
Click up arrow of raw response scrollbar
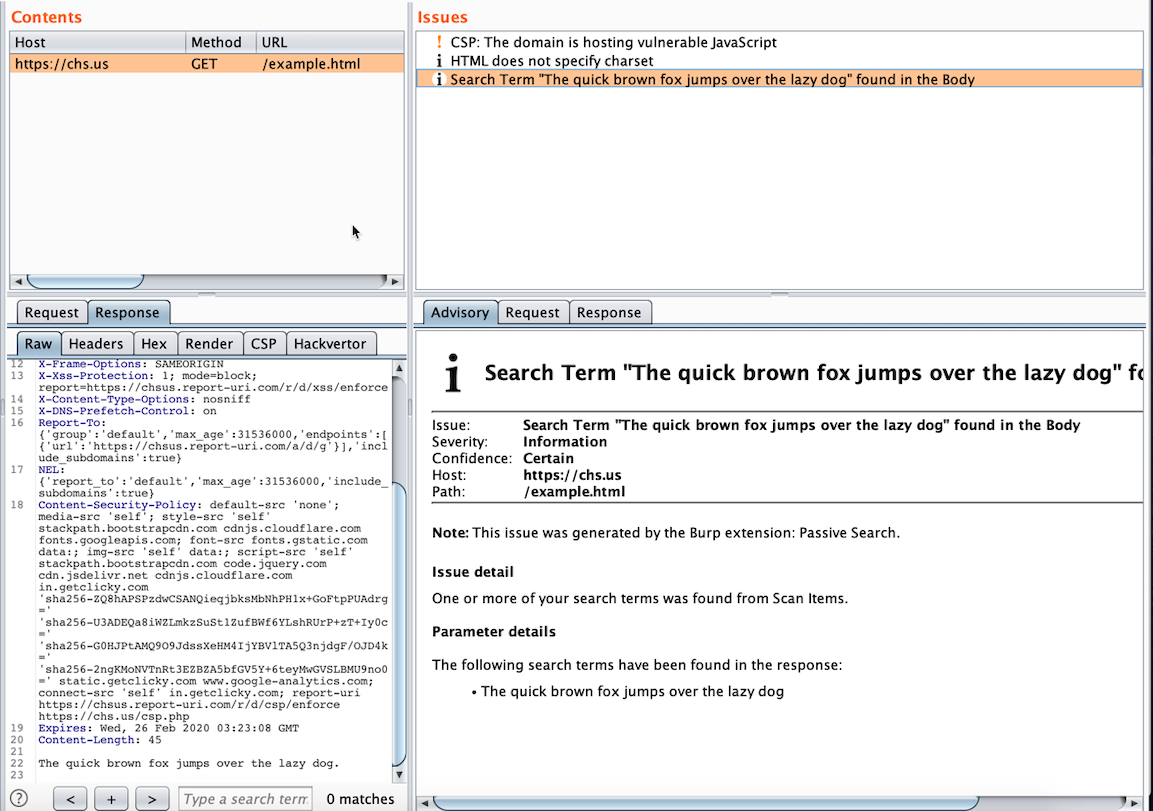coord(400,368)
